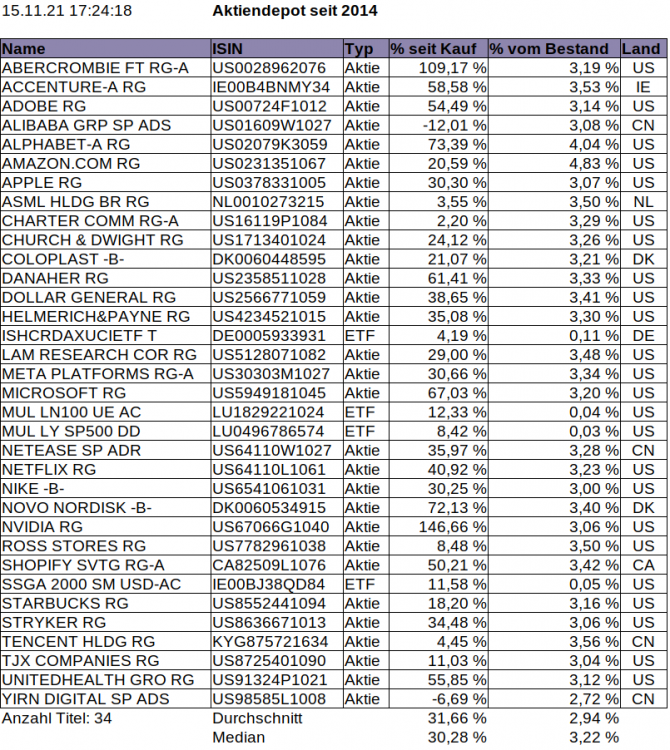This screenshot has width=670, height=750.
Task: Select NETEASE SP ADR name cell
Action: [x=105, y=451]
